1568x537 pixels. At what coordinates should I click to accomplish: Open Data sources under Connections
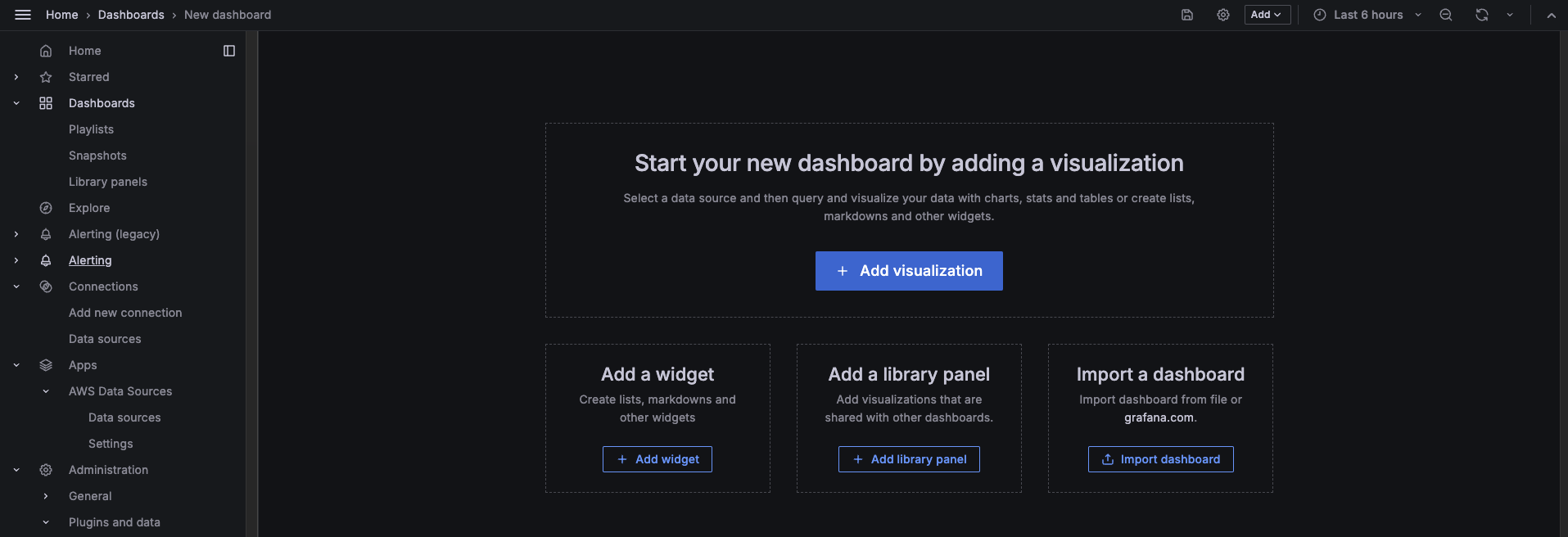coord(105,339)
